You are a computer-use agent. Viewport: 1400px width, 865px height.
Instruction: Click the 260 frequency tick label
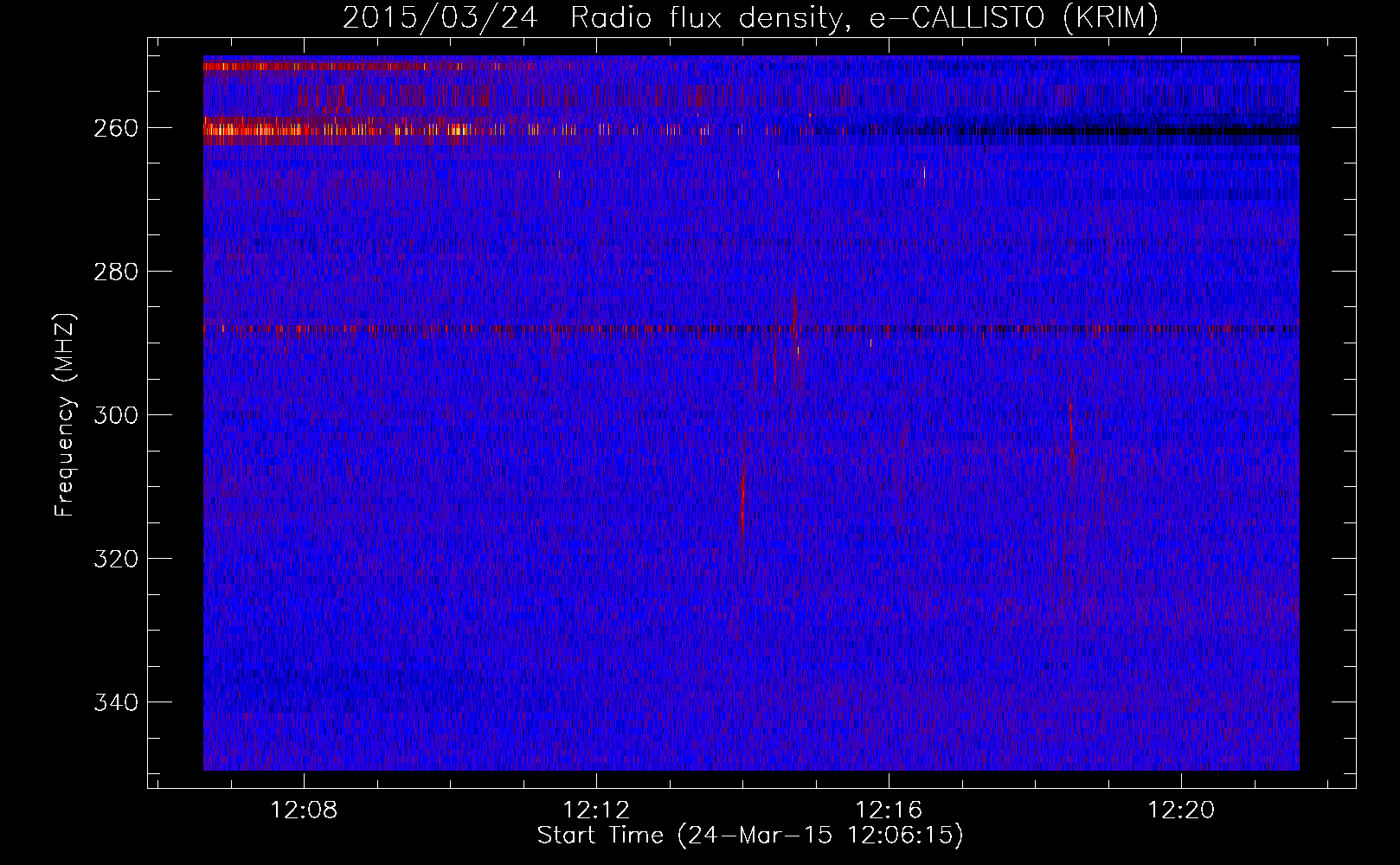116,128
